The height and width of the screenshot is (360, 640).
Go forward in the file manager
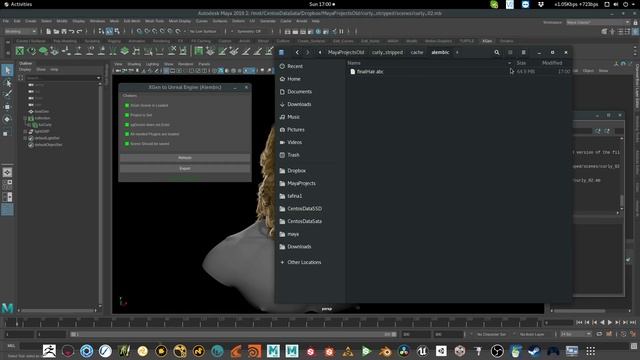(308, 52)
